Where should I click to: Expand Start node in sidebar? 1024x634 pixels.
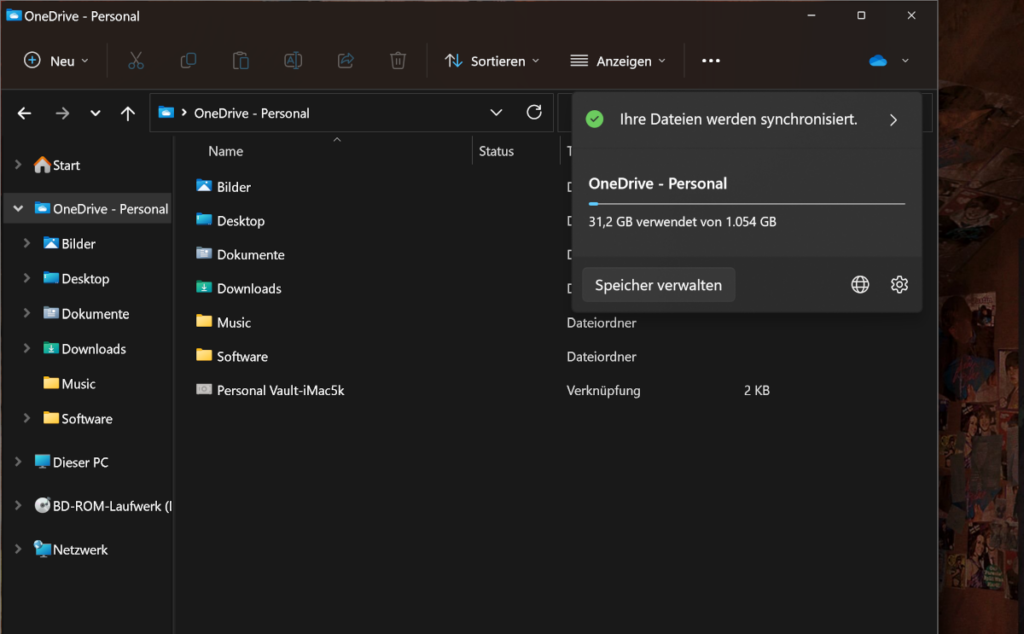(x=18, y=165)
